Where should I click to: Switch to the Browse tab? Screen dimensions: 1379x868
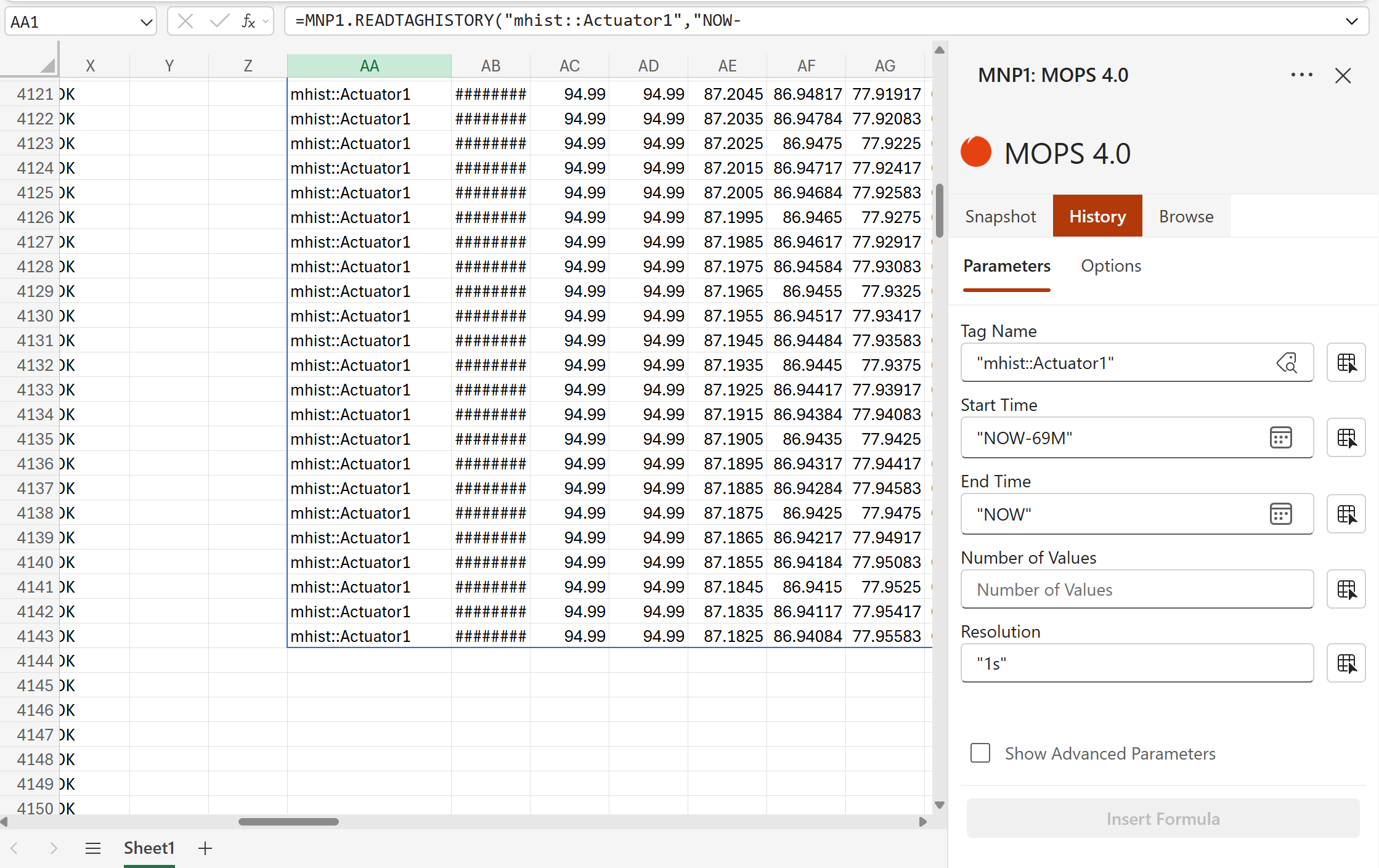(x=1186, y=216)
